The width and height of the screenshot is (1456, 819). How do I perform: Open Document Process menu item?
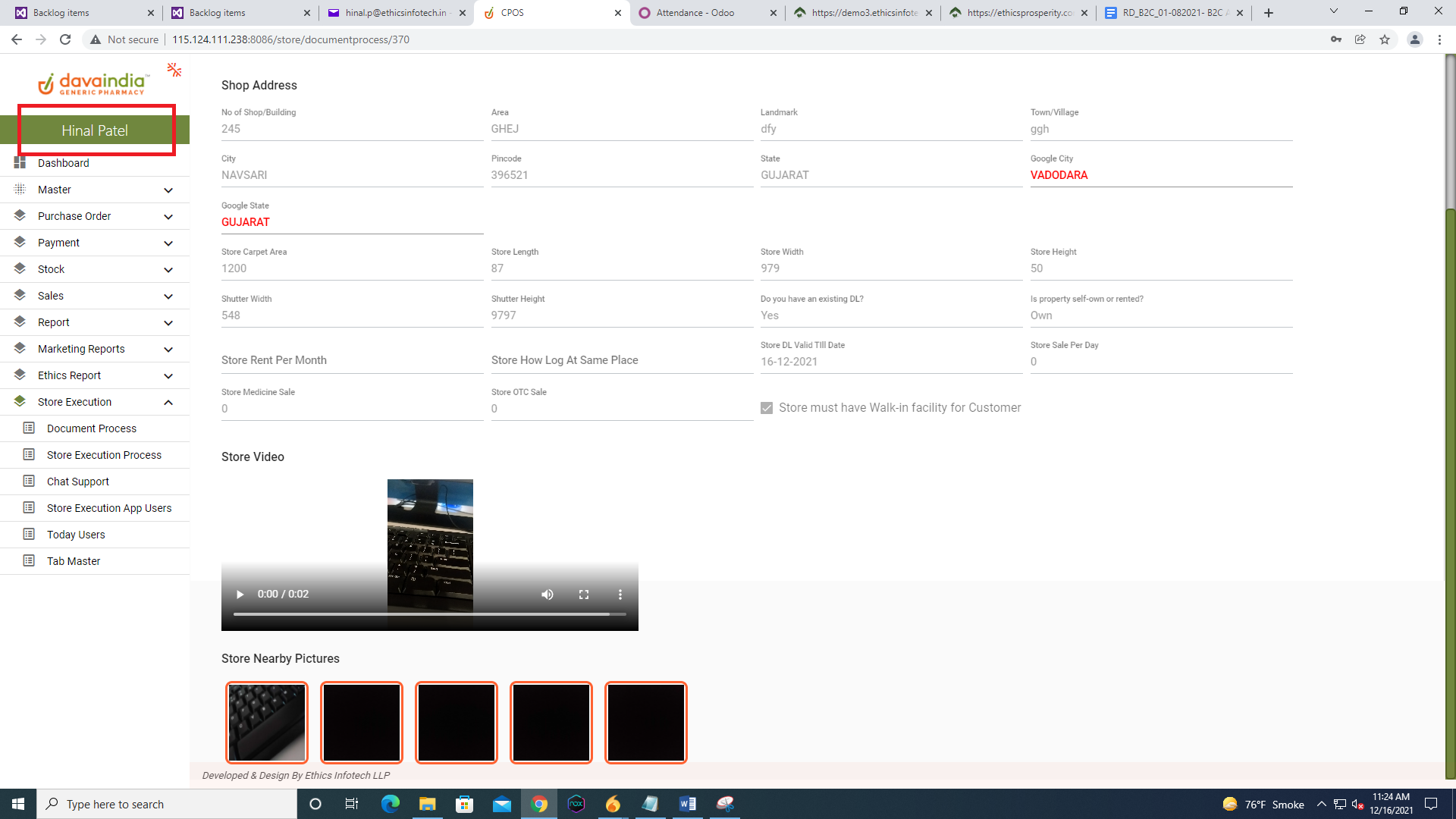(x=92, y=428)
